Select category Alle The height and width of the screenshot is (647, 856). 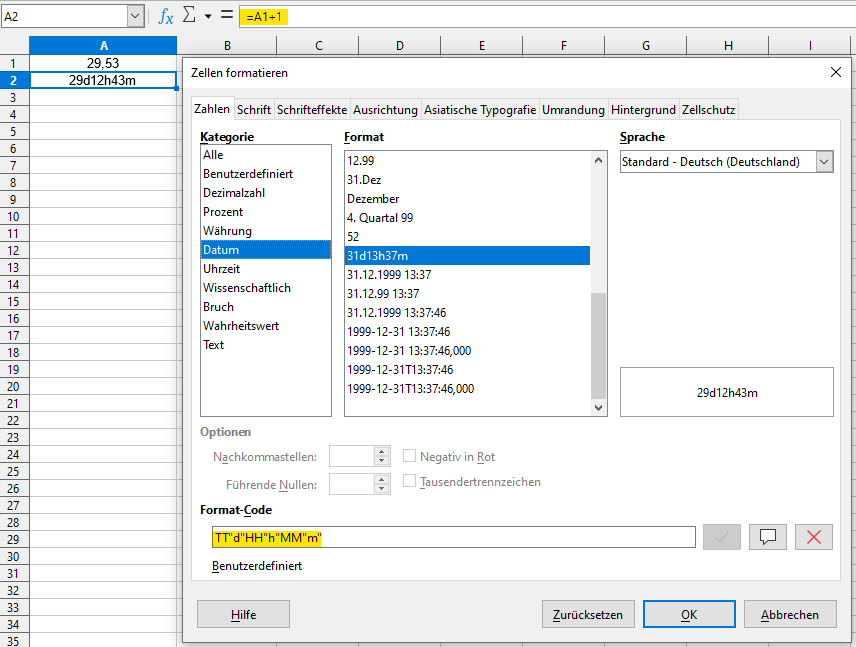[x=265, y=155]
